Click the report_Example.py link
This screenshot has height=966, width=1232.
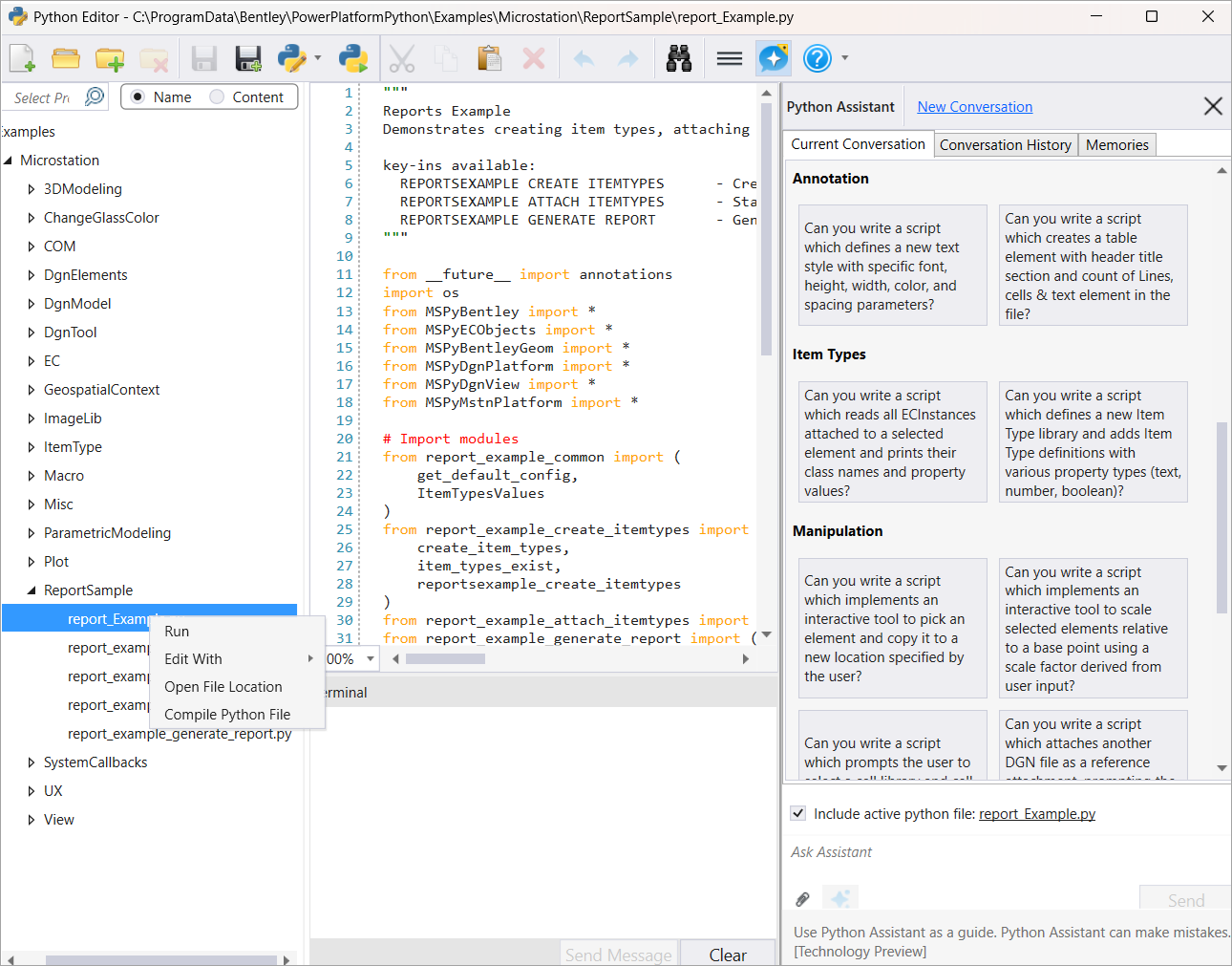click(x=1037, y=814)
